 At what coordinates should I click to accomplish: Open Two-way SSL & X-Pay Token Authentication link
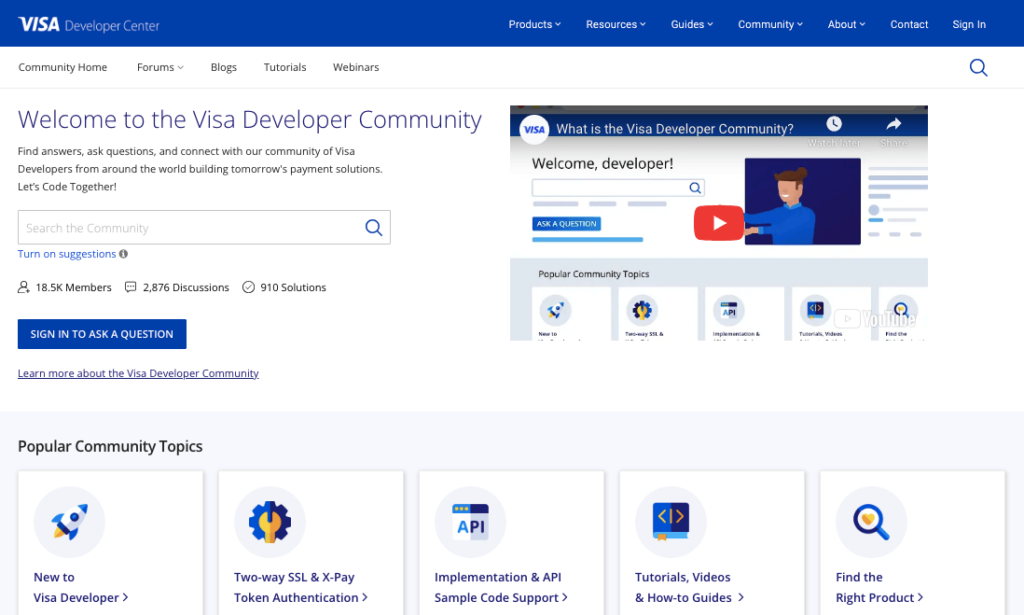300,588
